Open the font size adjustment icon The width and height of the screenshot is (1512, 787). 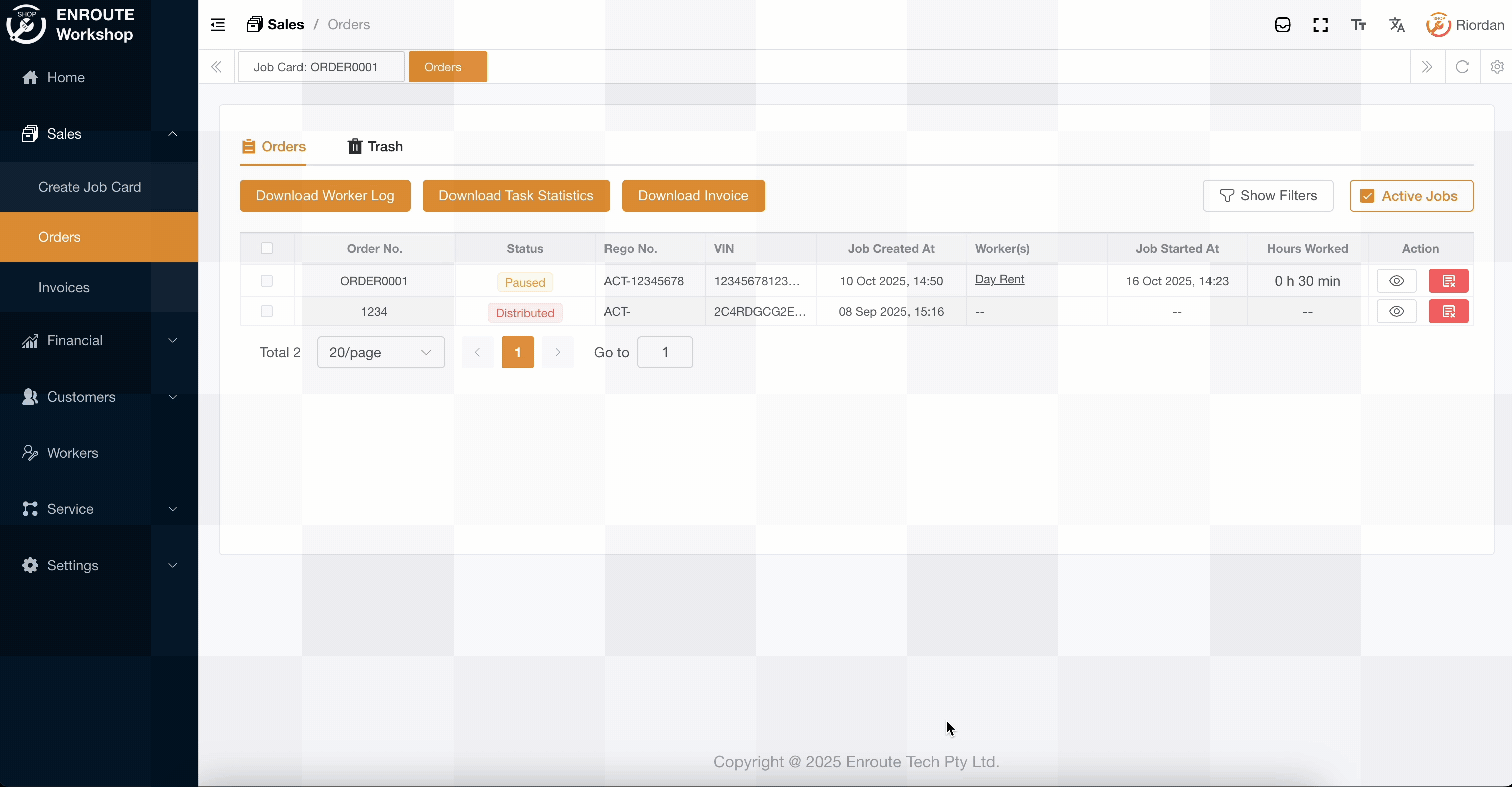1358,25
